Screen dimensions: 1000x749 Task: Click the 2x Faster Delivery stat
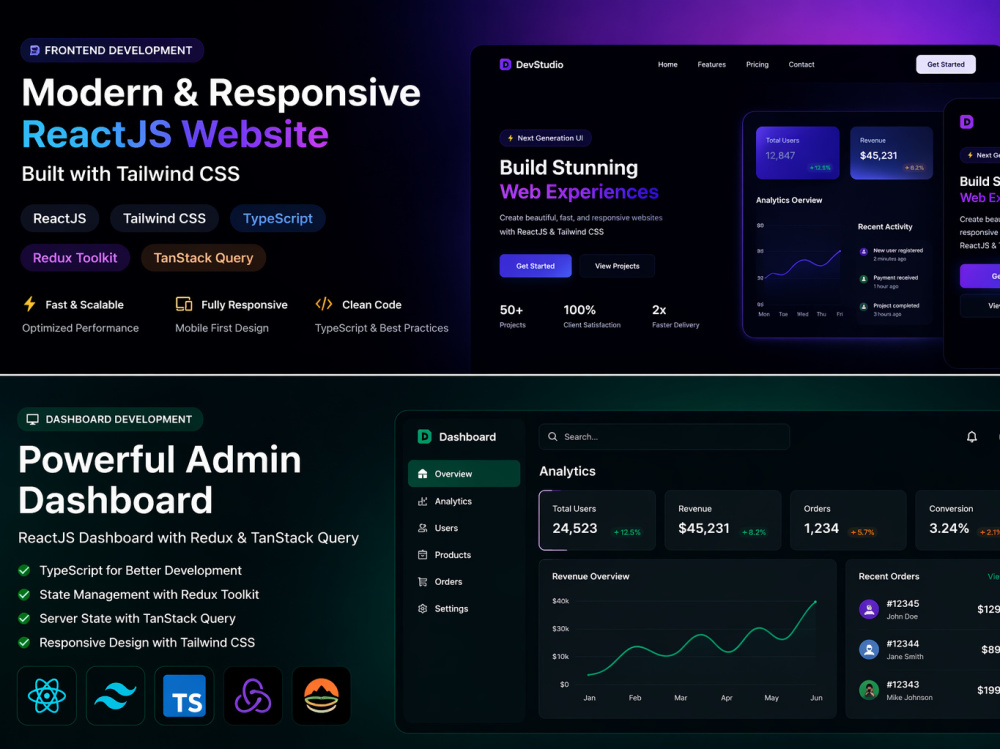tap(675, 316)
